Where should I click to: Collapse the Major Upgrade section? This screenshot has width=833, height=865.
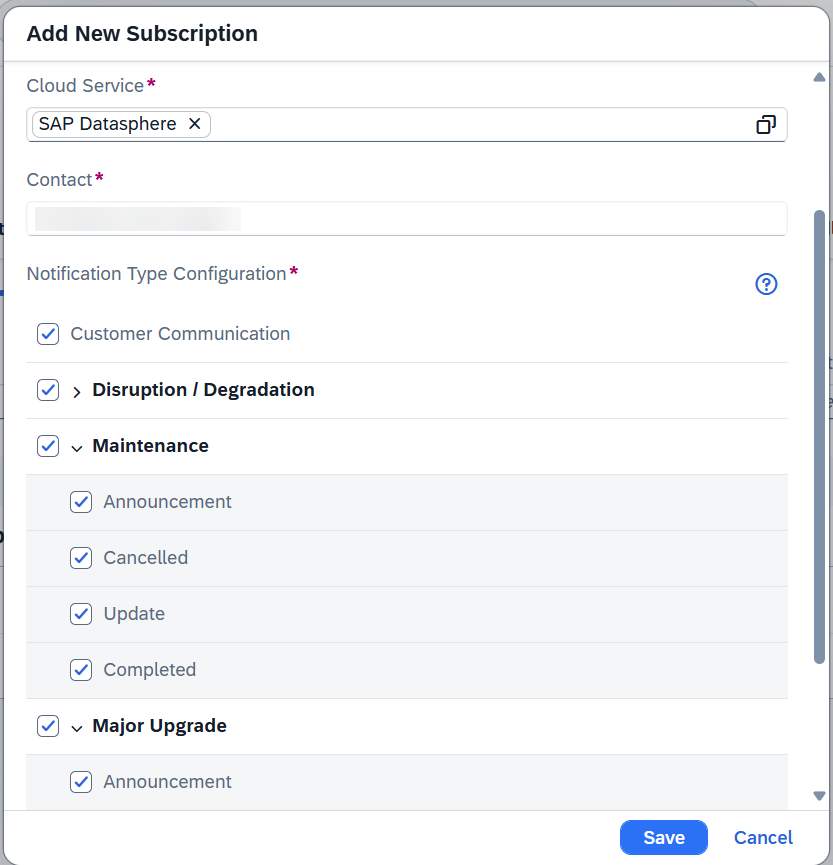point(77,728)
